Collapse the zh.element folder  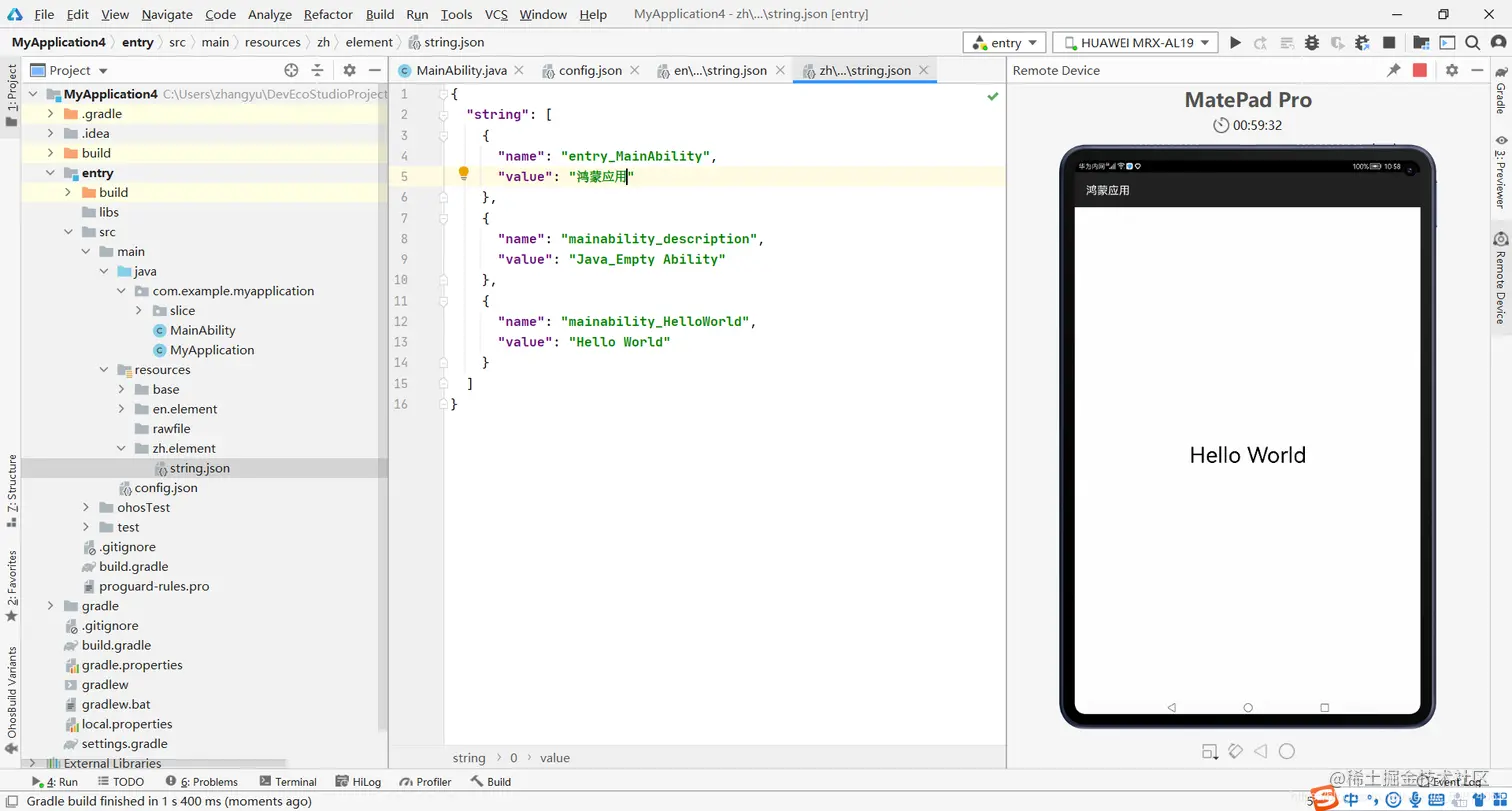(122, 448)
